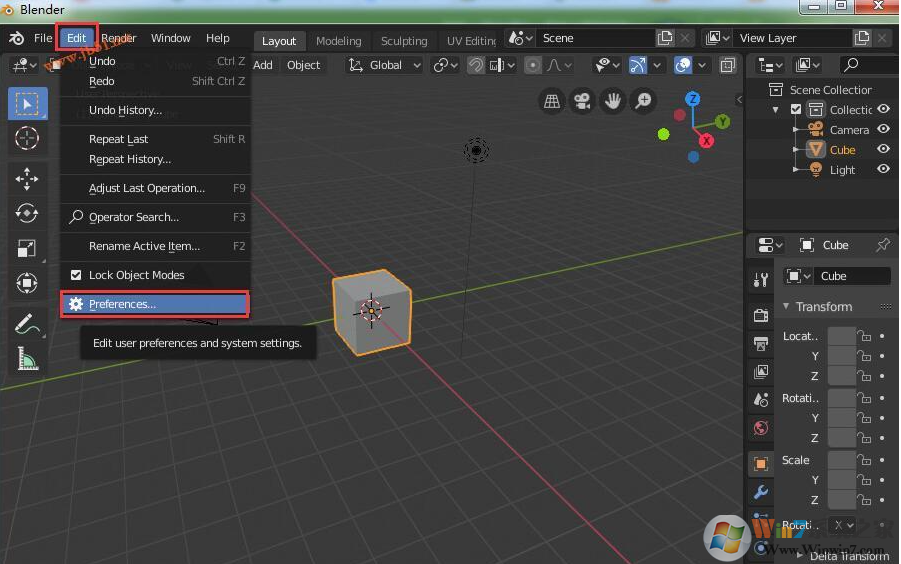
Task: Click the Add button in viewport header
Action: click(x=262, y=65)
